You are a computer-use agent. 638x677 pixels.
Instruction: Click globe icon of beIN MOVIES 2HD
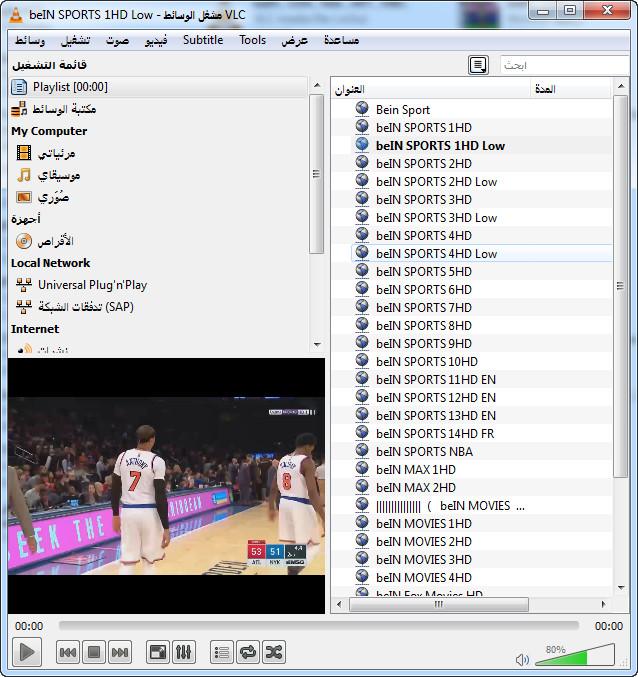362,541
